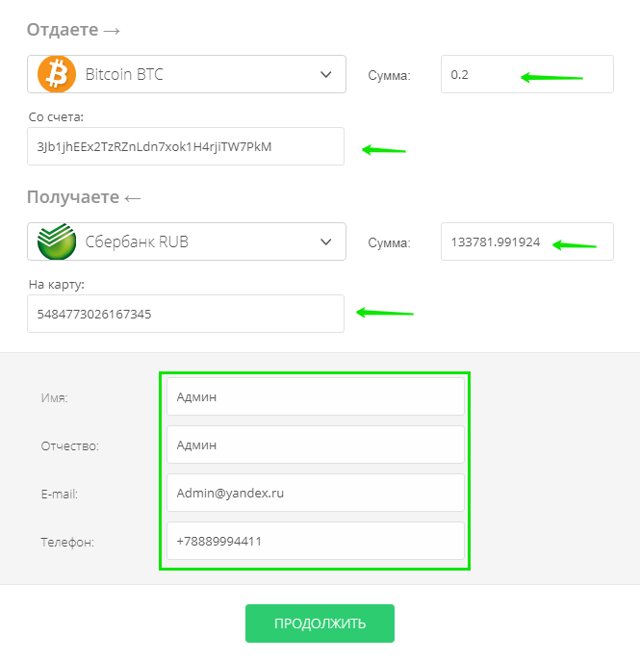
Task: Click the 'На карту' card number field
Action: (x=186, y=314)
